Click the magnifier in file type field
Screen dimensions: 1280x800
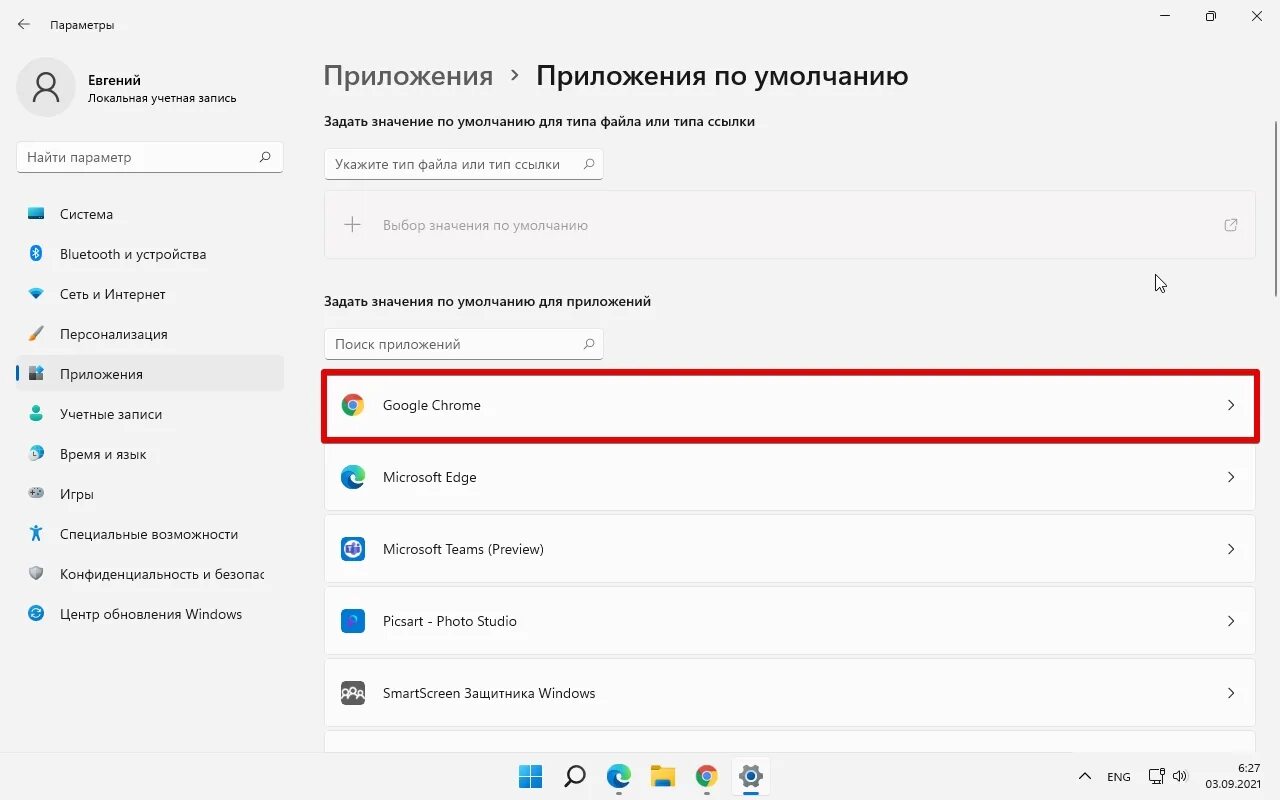589,164
